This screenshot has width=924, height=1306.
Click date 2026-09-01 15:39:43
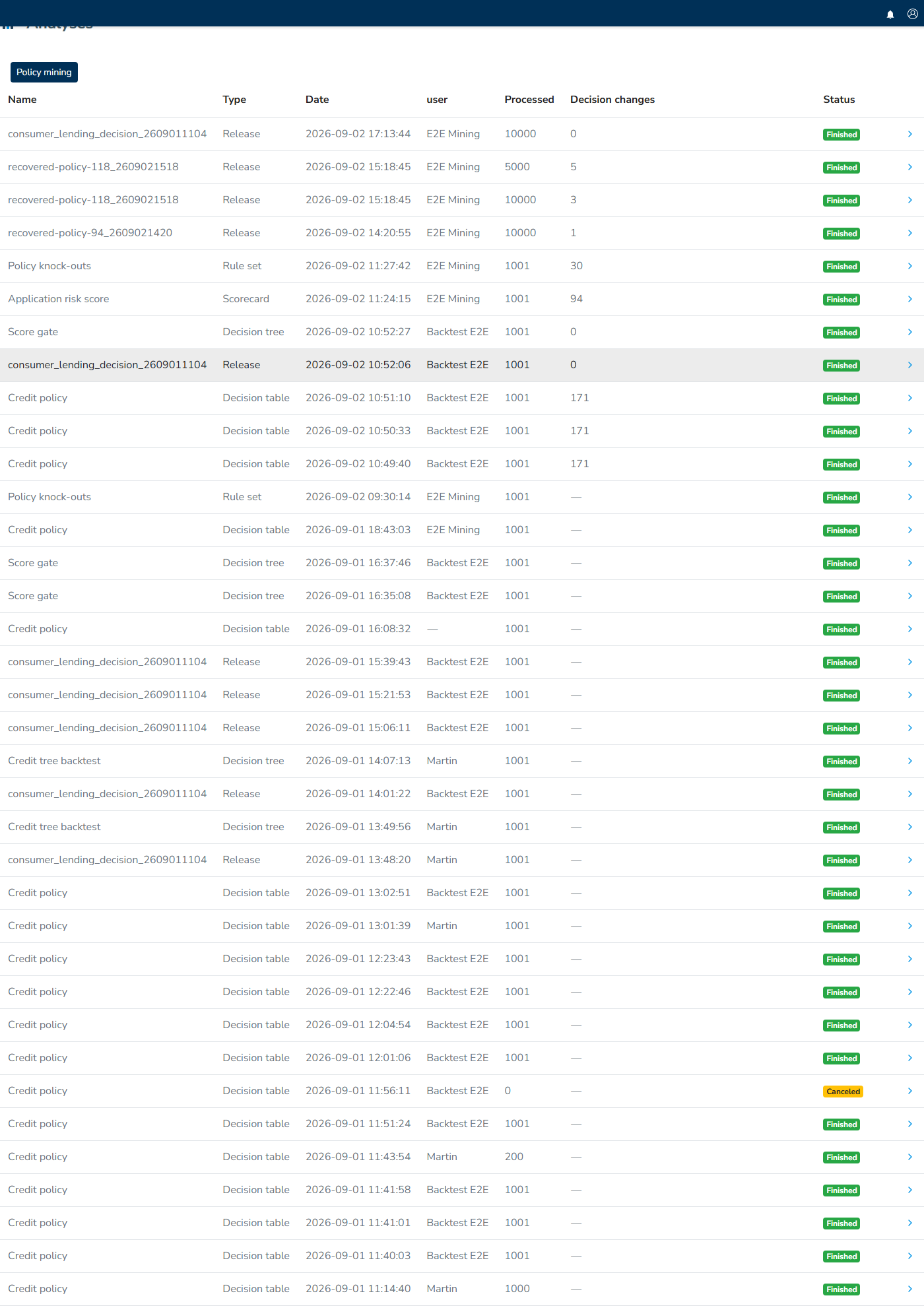(358, 662)
